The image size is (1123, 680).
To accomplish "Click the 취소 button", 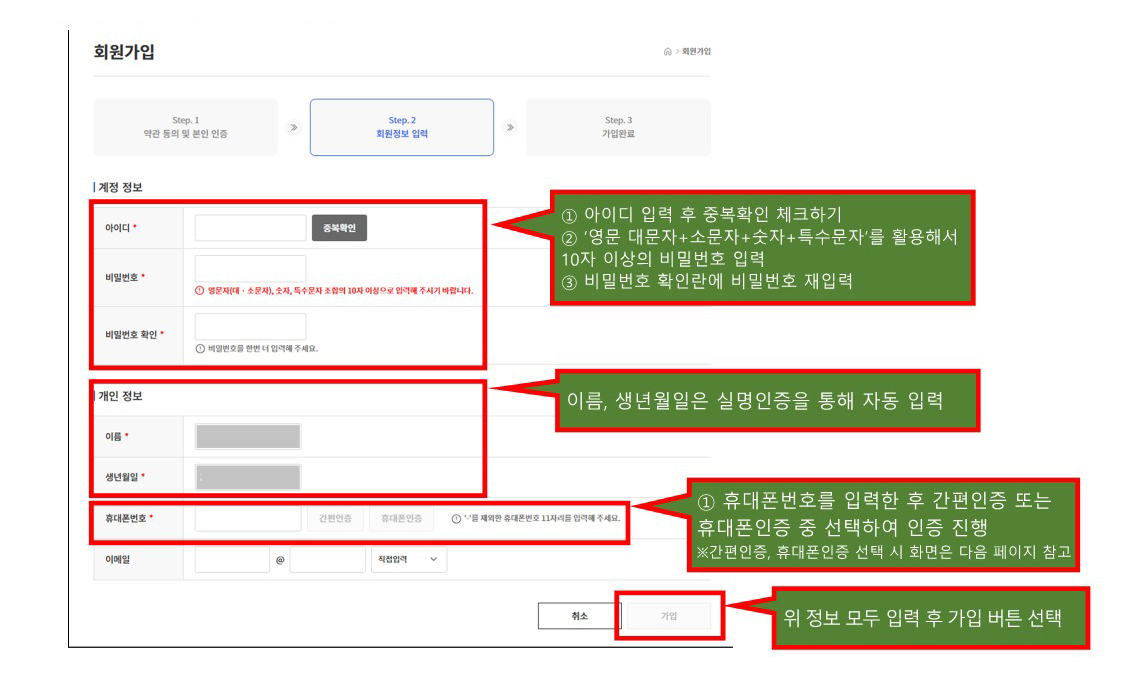I will (579, 616).
